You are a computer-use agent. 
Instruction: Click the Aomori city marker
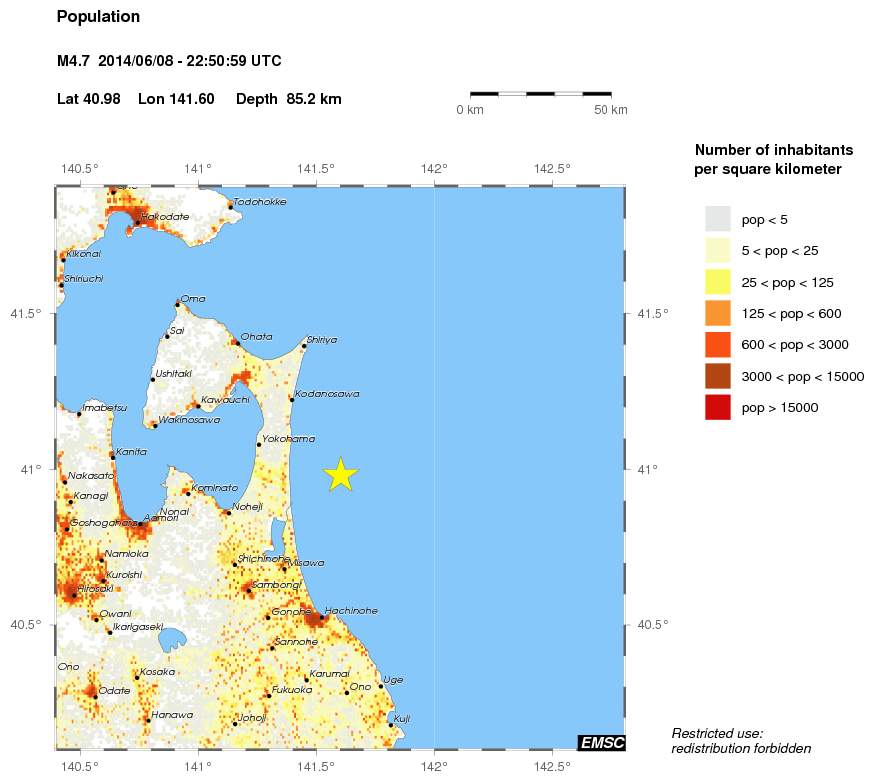point(141,524)
